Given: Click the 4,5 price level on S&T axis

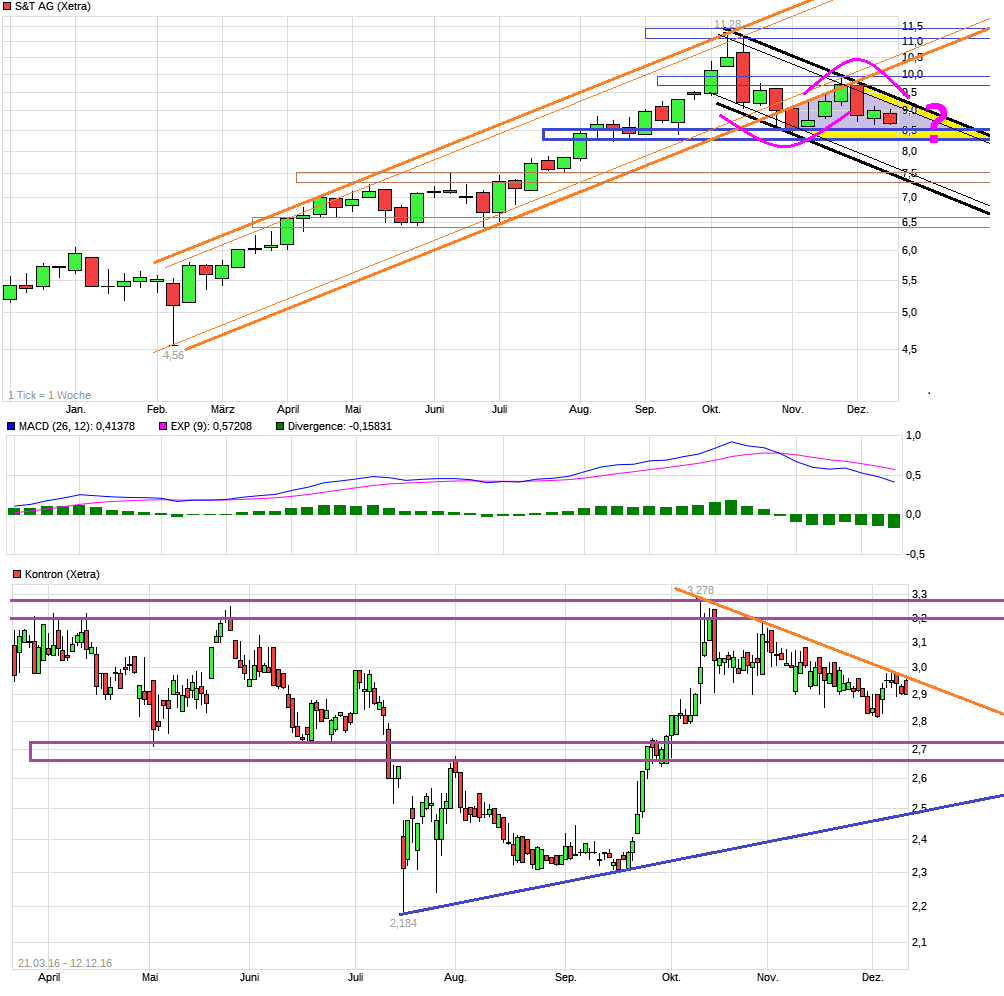Looking at the screenshot, I should (x=909, y=349).
